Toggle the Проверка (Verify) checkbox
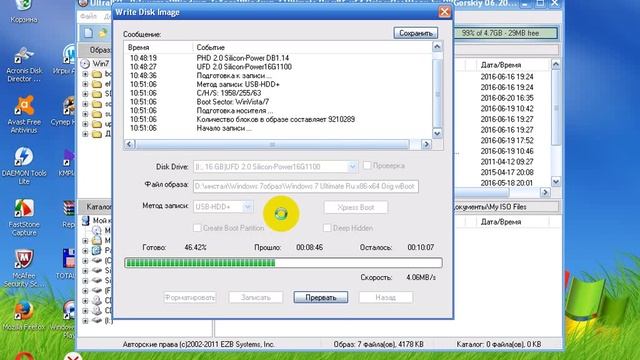 367,165
